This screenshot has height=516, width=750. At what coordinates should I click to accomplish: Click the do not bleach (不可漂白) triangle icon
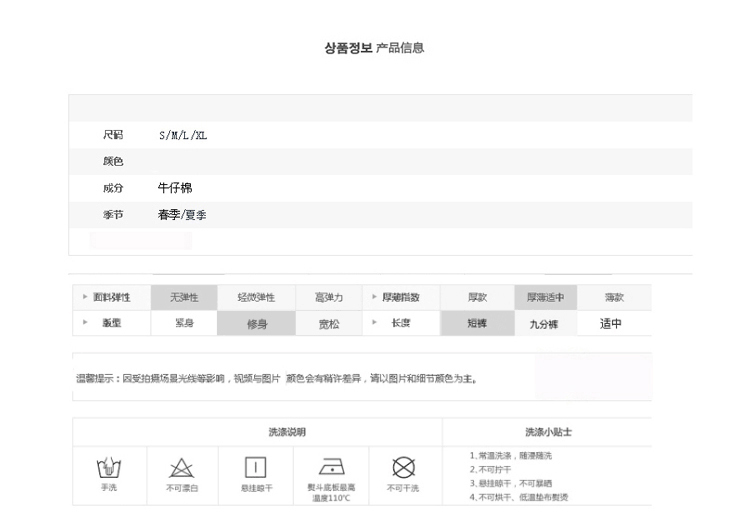182,467
